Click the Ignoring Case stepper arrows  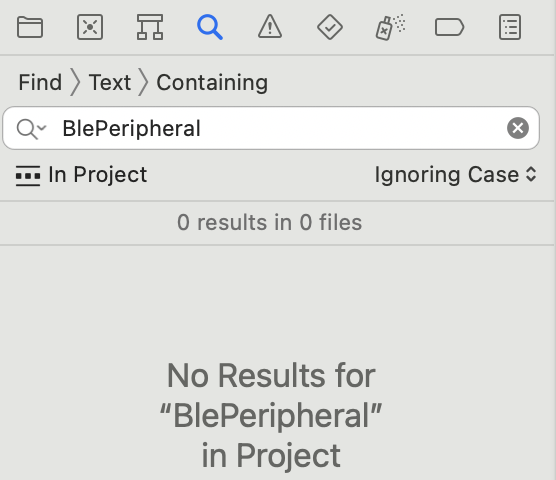click(531, 174)
